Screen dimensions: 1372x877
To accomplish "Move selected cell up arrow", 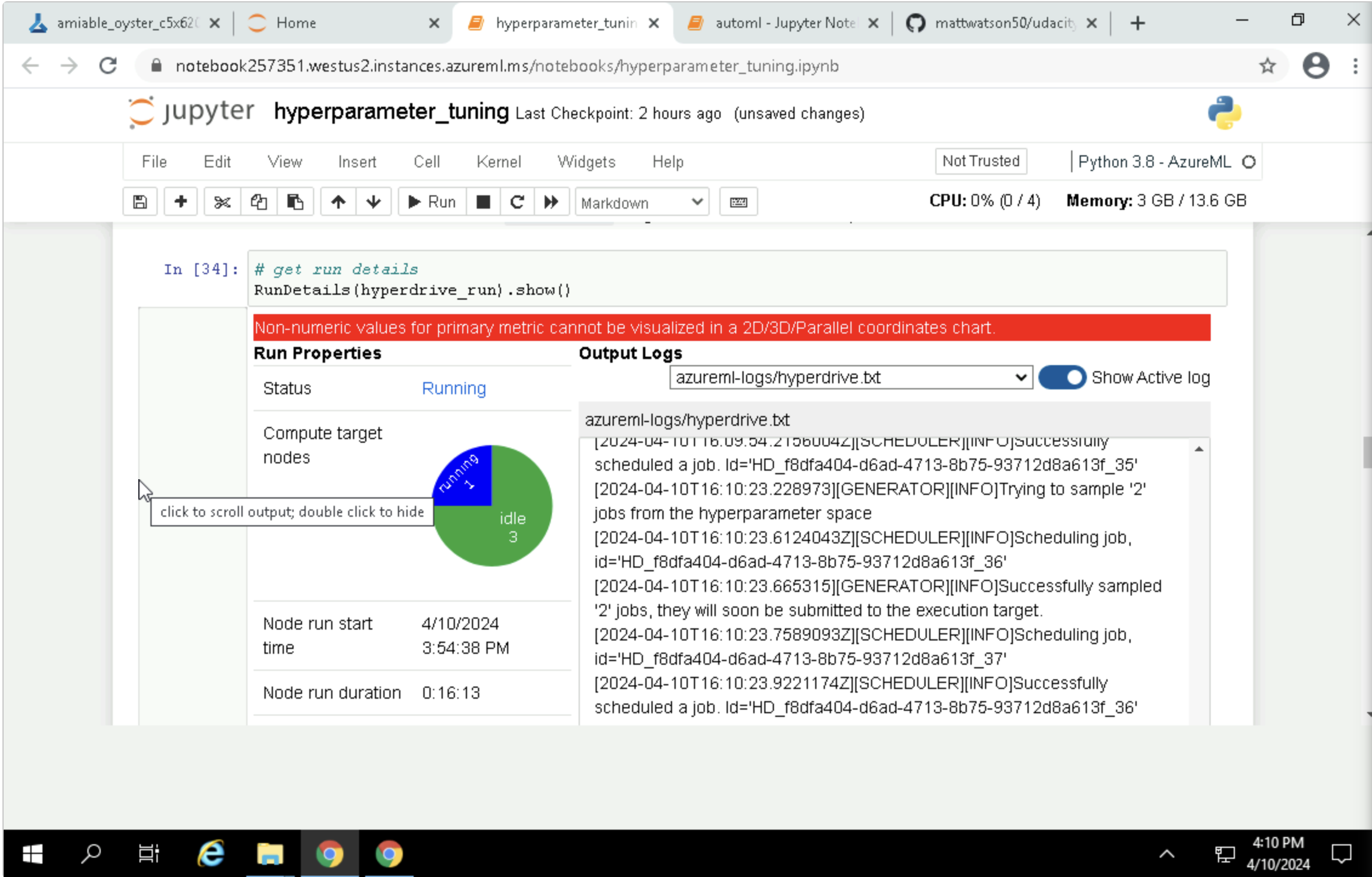I will point(338,202).
